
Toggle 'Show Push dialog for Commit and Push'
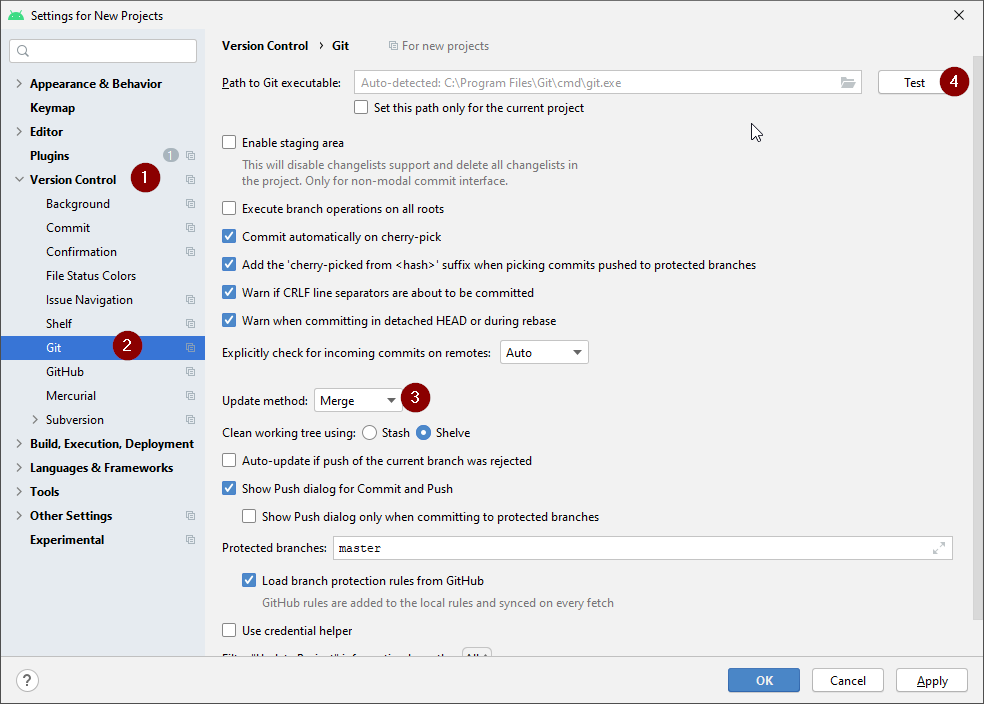[x=229, y=488]
